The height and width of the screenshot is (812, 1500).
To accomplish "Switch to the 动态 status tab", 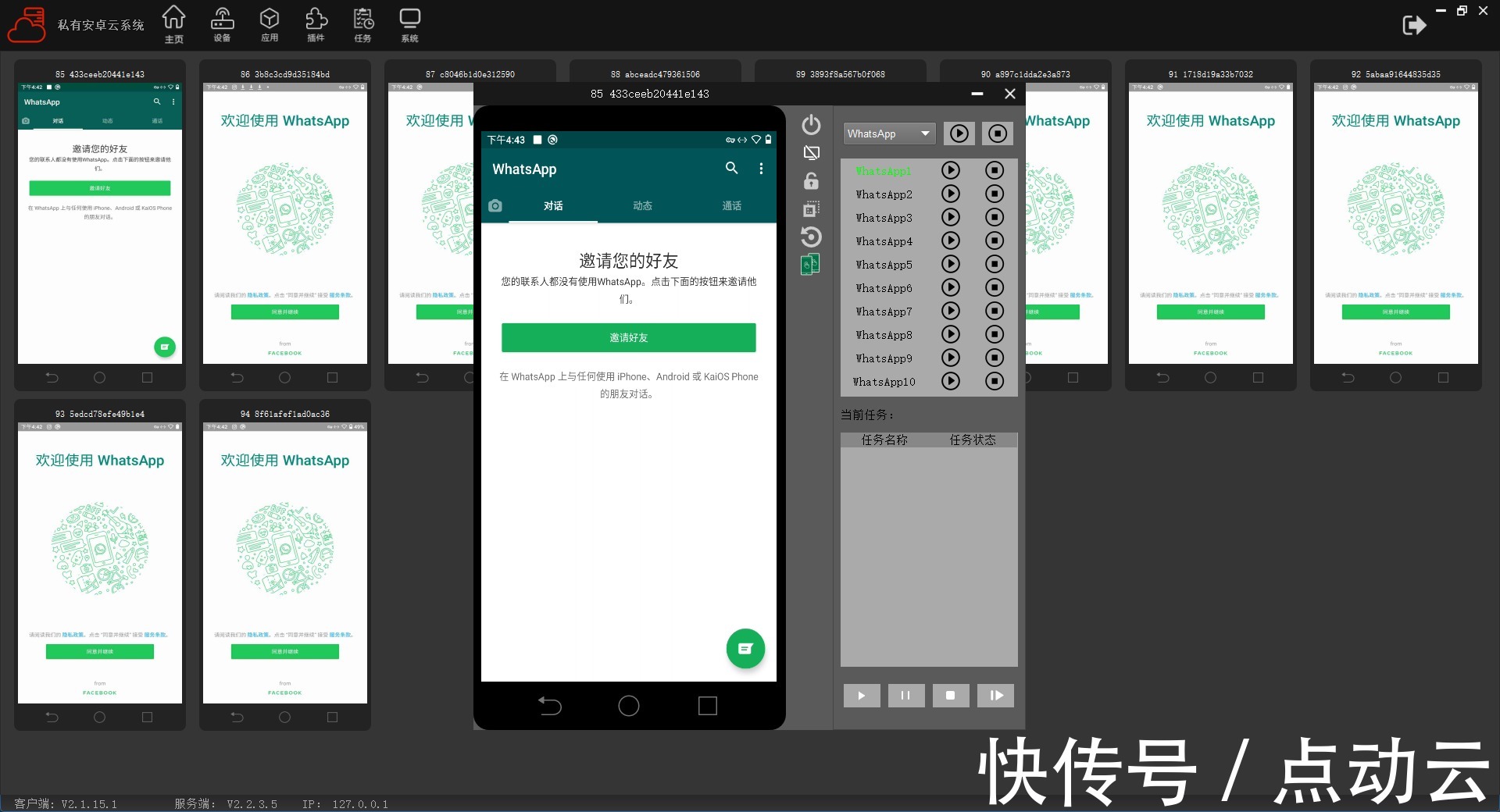I will [642, 206].
